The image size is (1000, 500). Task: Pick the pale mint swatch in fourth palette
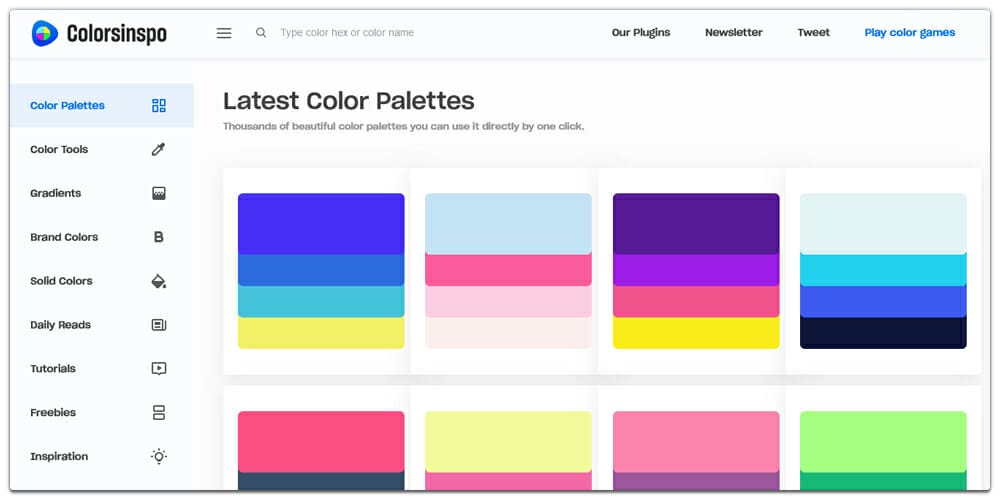(x=883, y=224)
